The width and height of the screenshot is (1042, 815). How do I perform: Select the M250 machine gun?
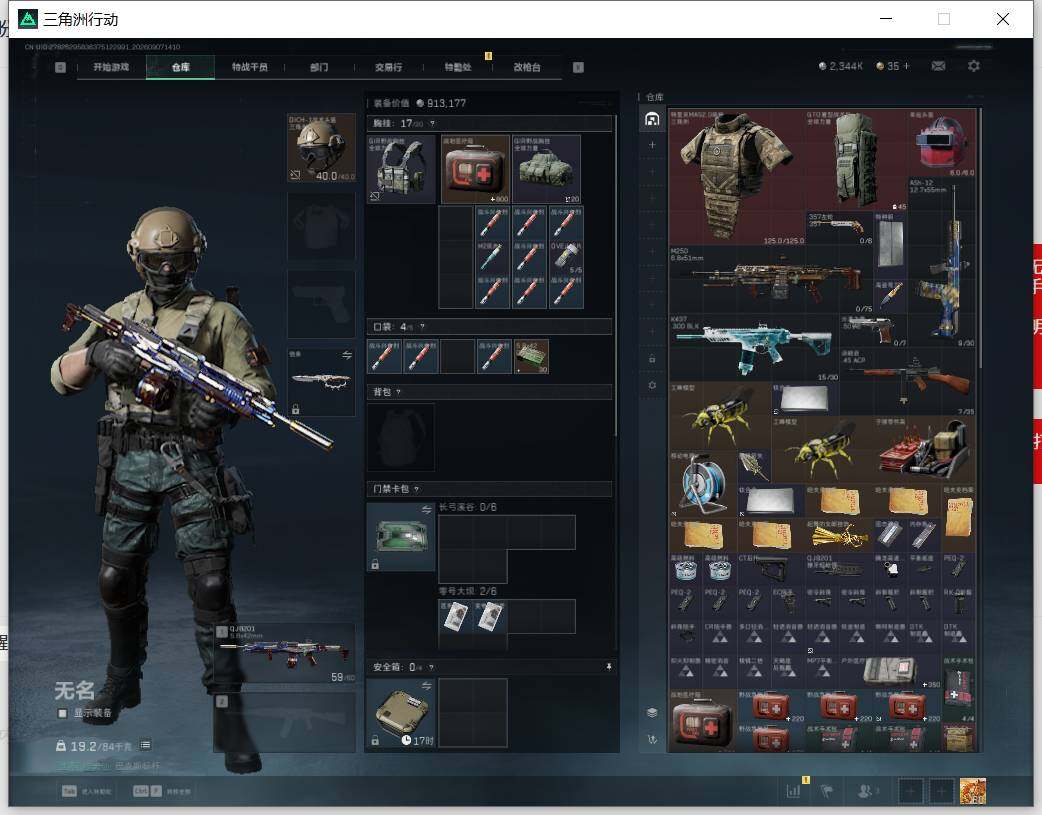pos(771,279)
